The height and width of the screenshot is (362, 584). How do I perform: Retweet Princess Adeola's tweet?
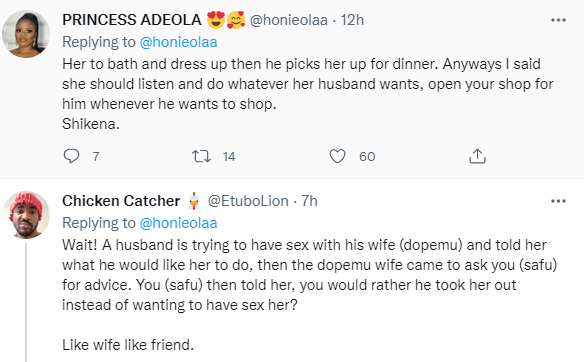coord(201,156)
